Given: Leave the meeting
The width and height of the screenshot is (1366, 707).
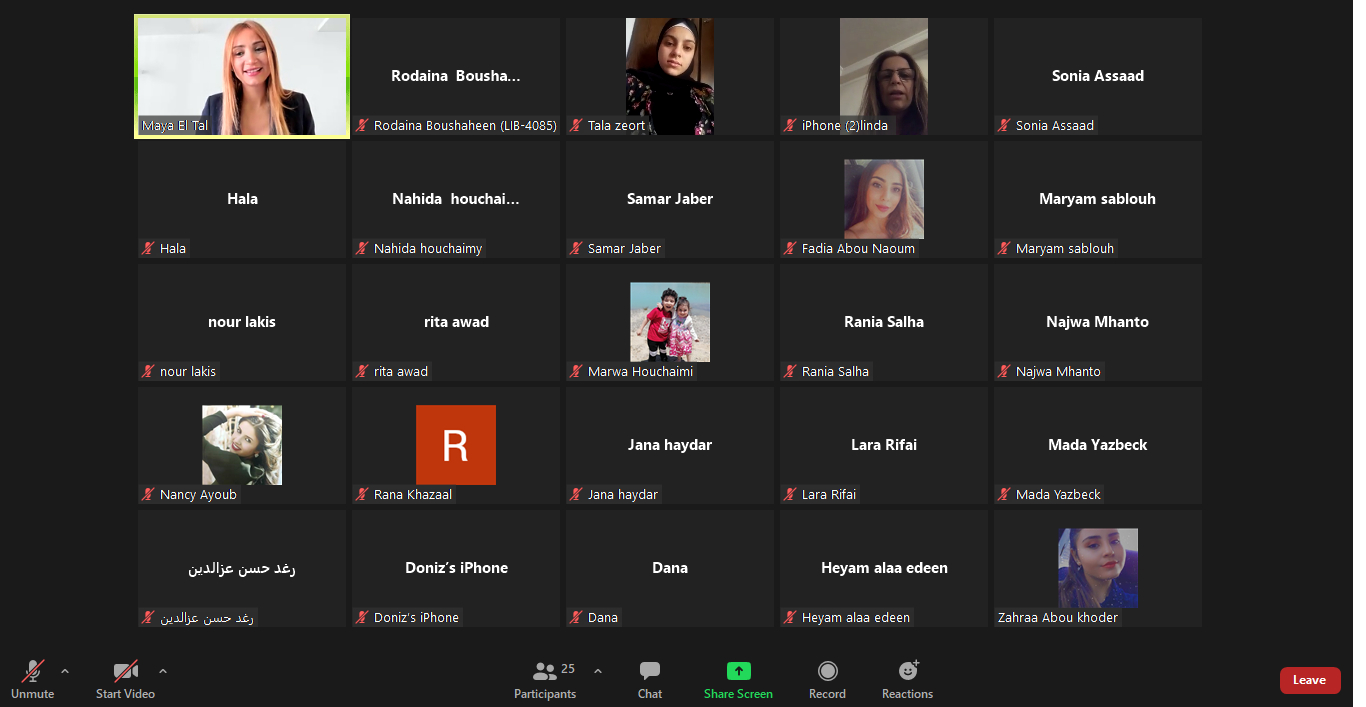Looking at the screenshot, I should click(1310, 680).
